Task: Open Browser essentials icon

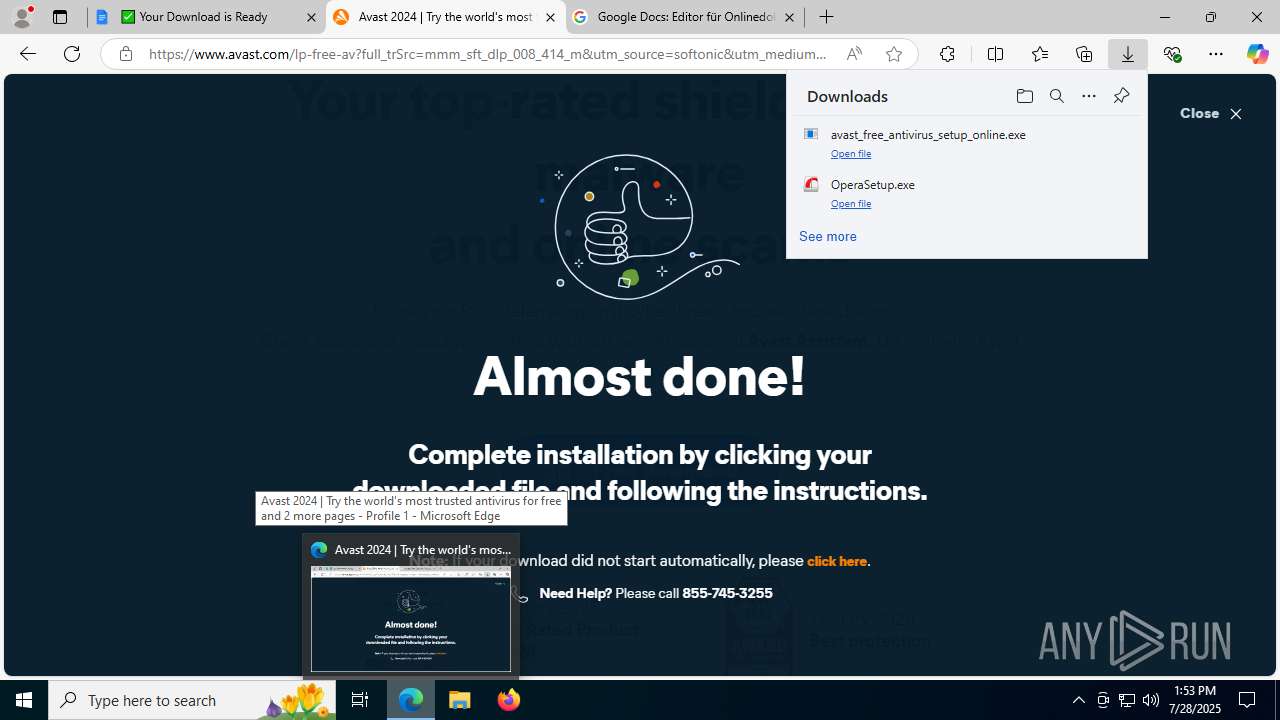Action: (x=1172, y=54)
